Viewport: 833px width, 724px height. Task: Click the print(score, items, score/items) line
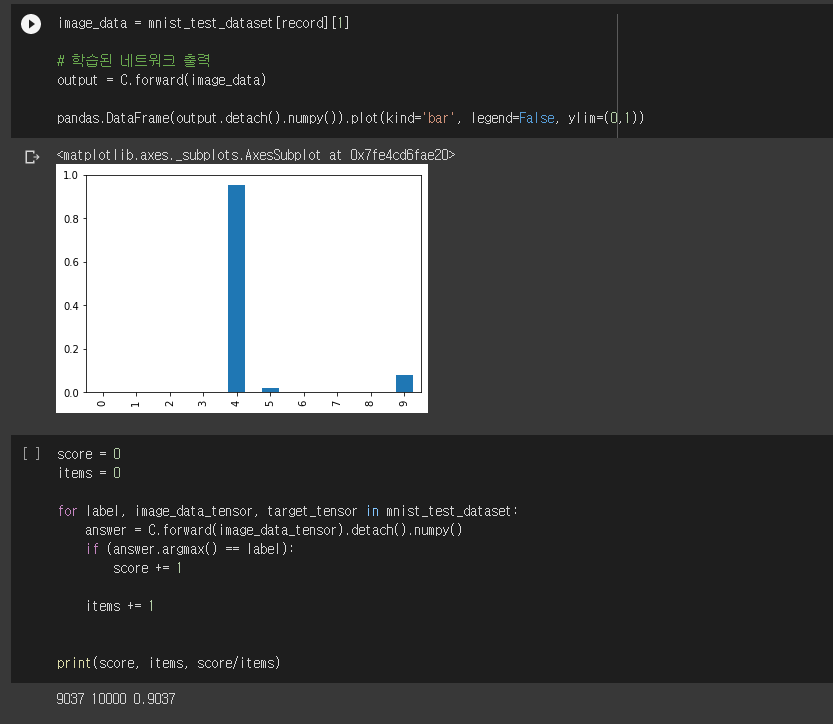pyautogui.click(x=168, y=663)
